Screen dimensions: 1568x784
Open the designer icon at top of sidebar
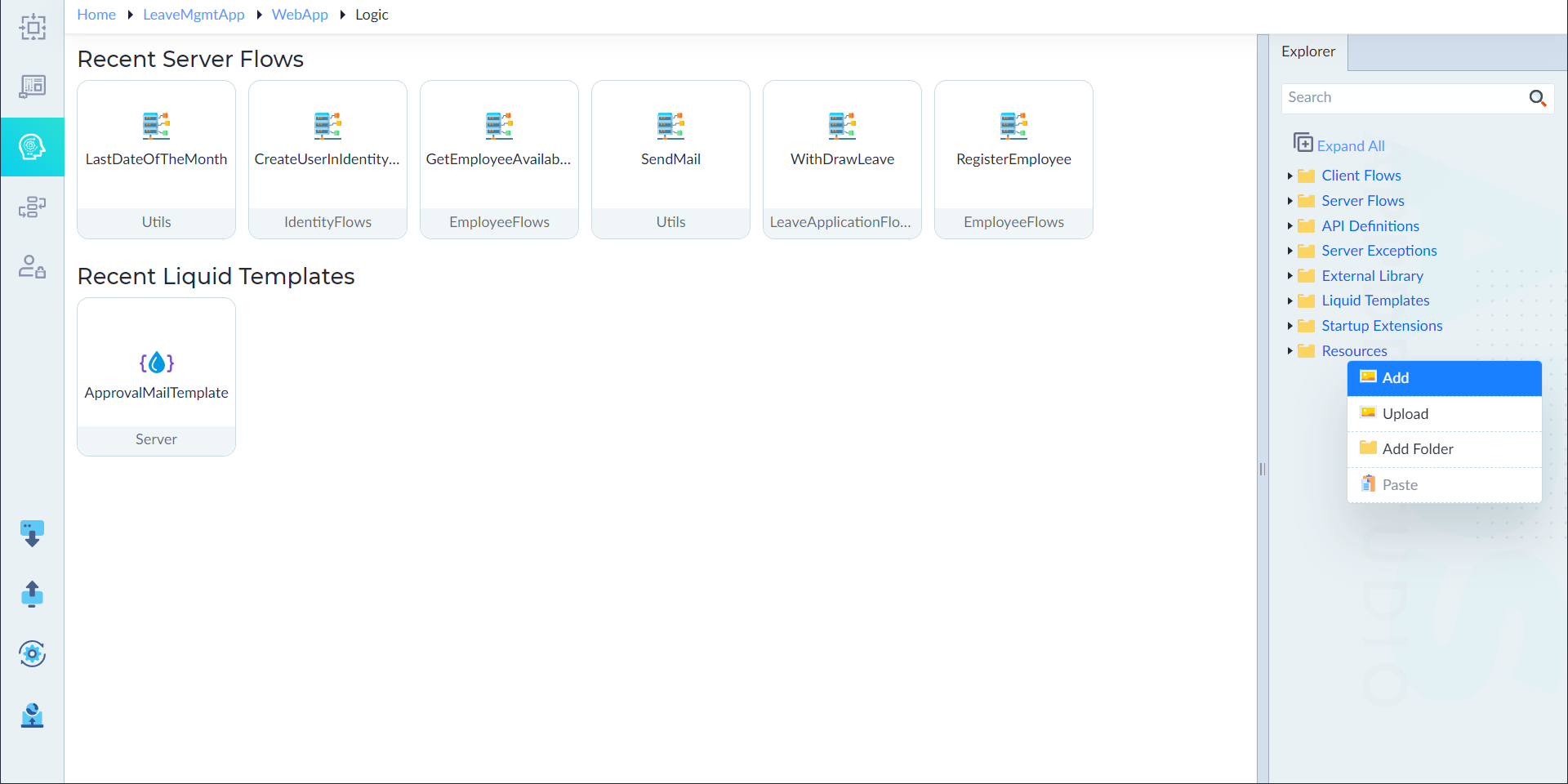(x=33, y=27)
